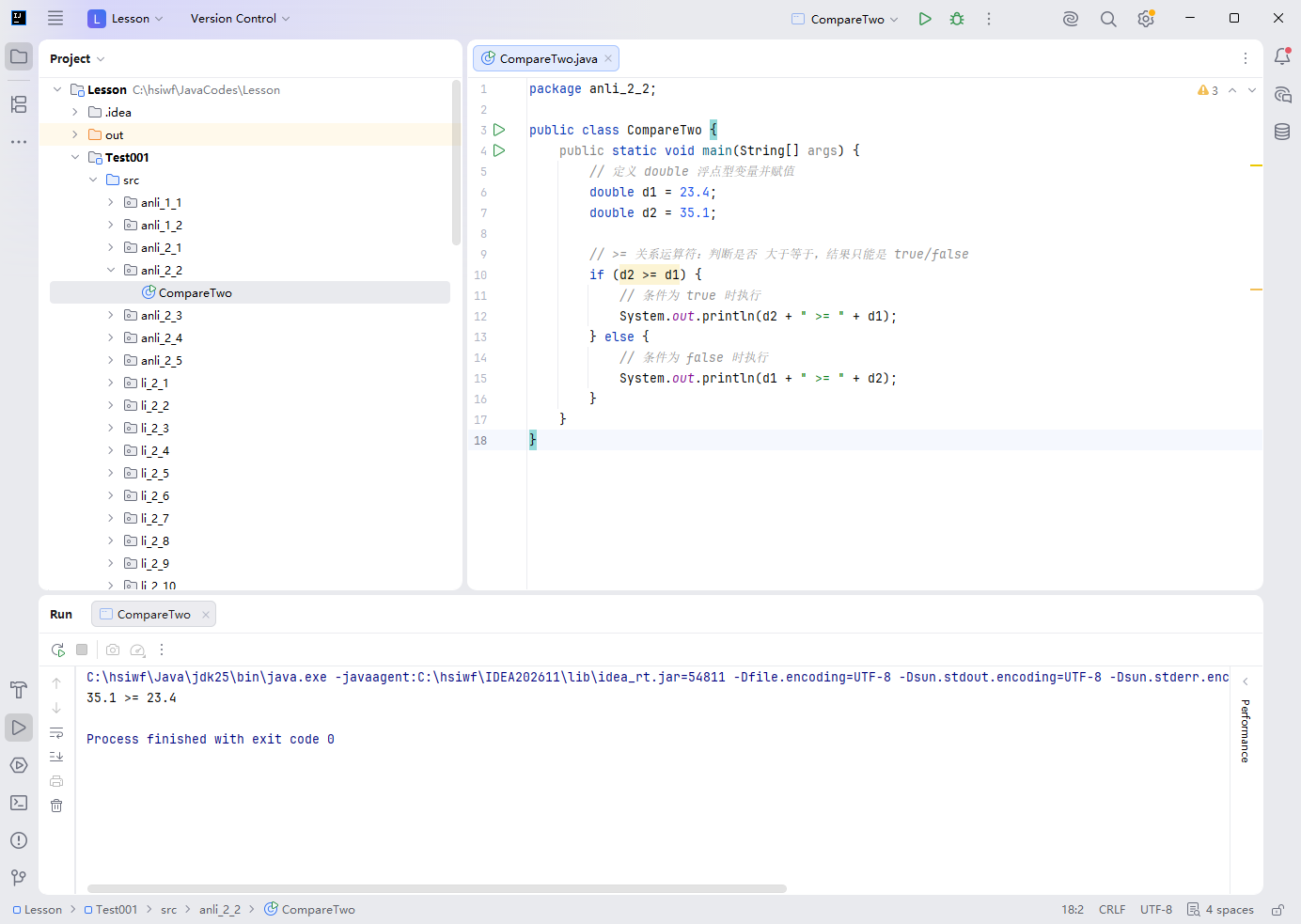Open the Terminal tool window
Image resolution: width=1301 pixels, height=924 pixels.
[x=19, y=803]
